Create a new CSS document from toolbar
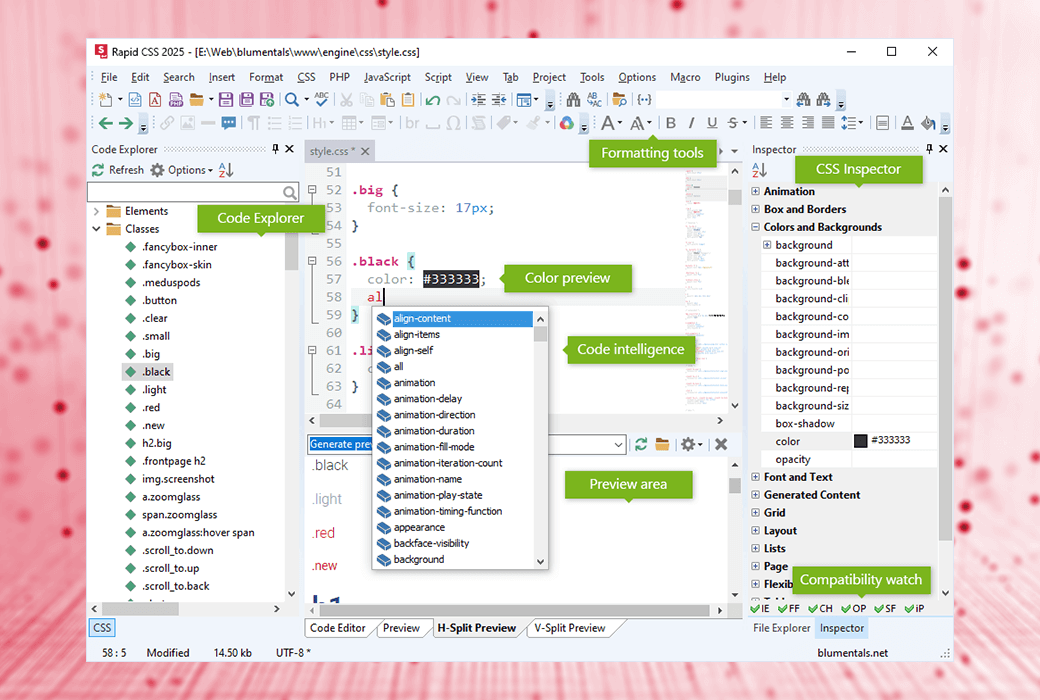The height and width of the screenshot is (700, 1040). 155,100
